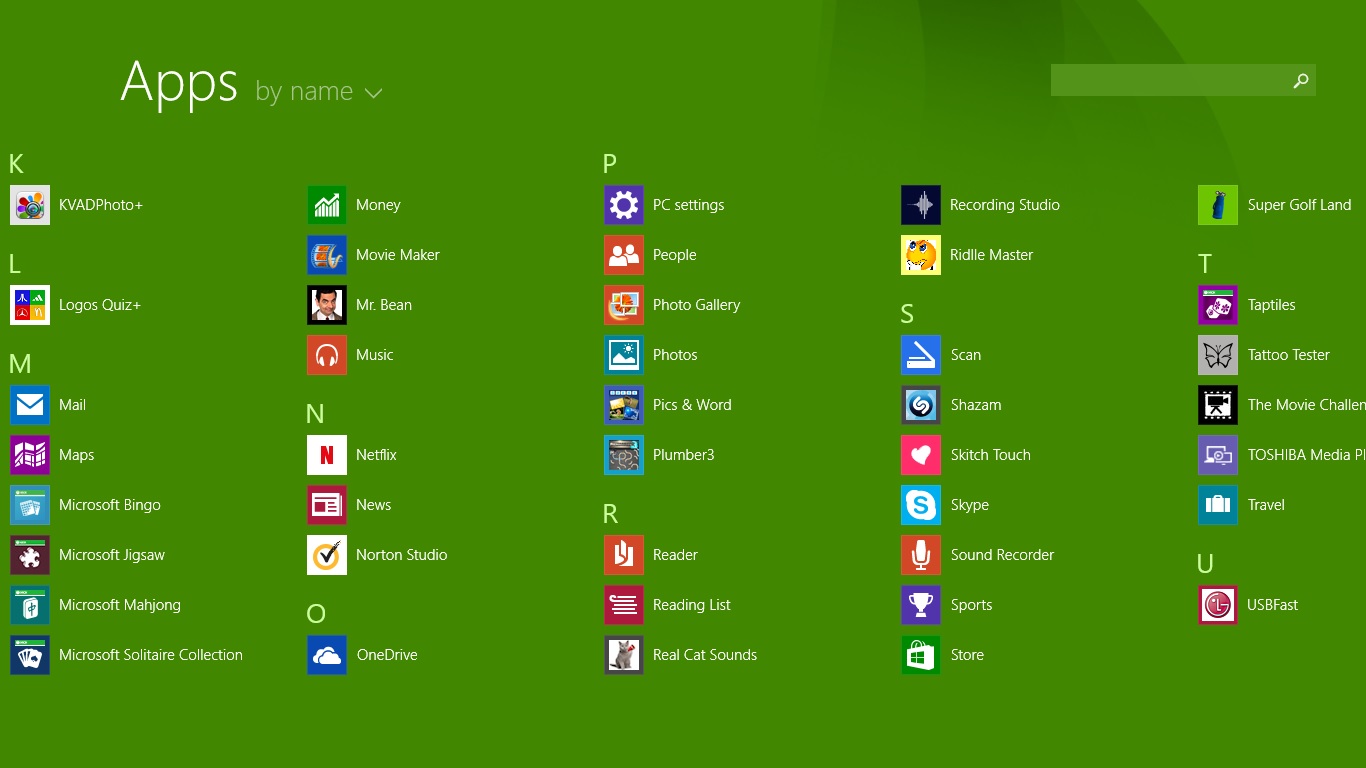
Task: Click the 'Microsoft Solitaire Collection' label
Action: pos(151,655)
